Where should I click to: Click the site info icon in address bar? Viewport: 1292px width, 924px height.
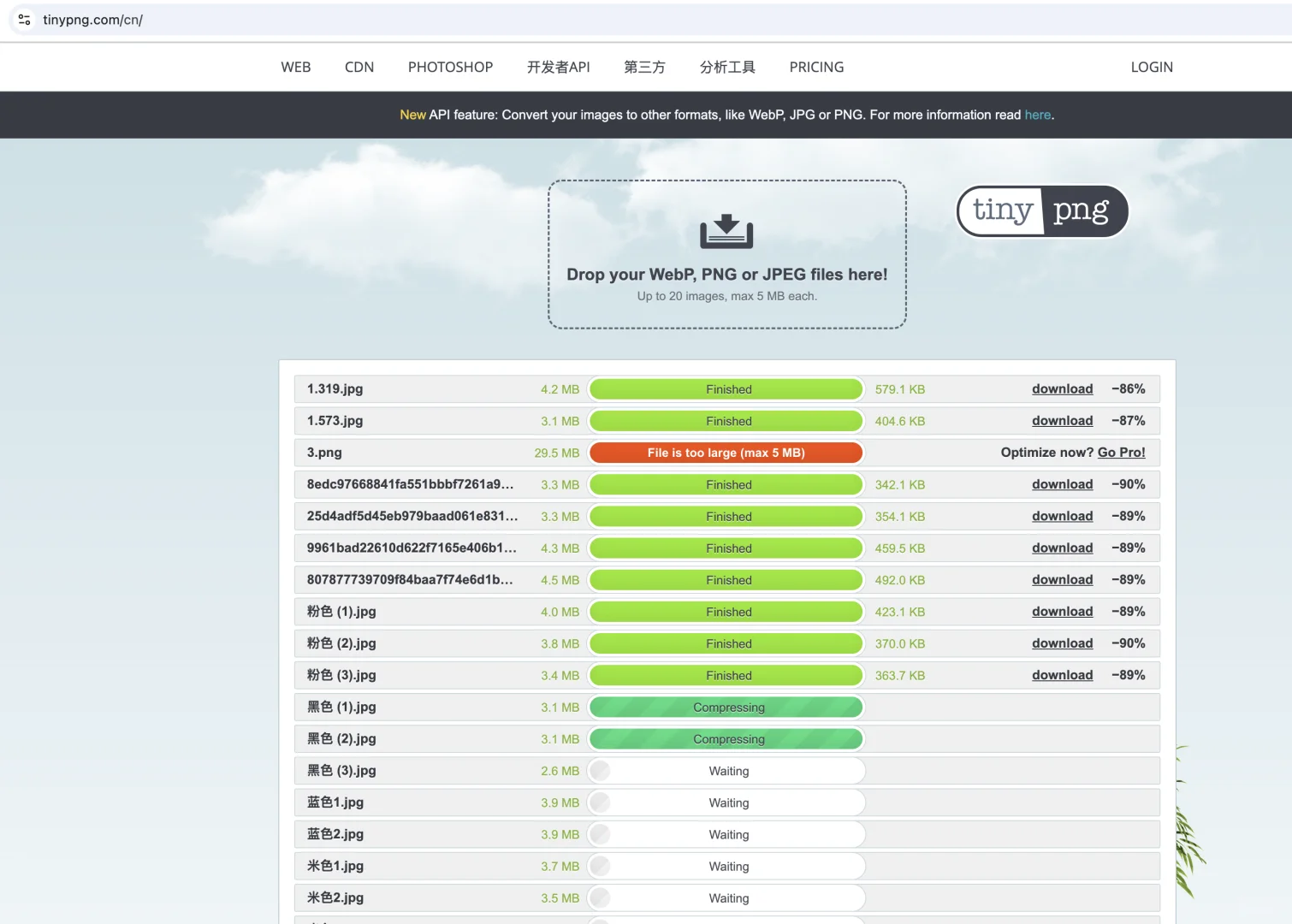pos(24,19)
